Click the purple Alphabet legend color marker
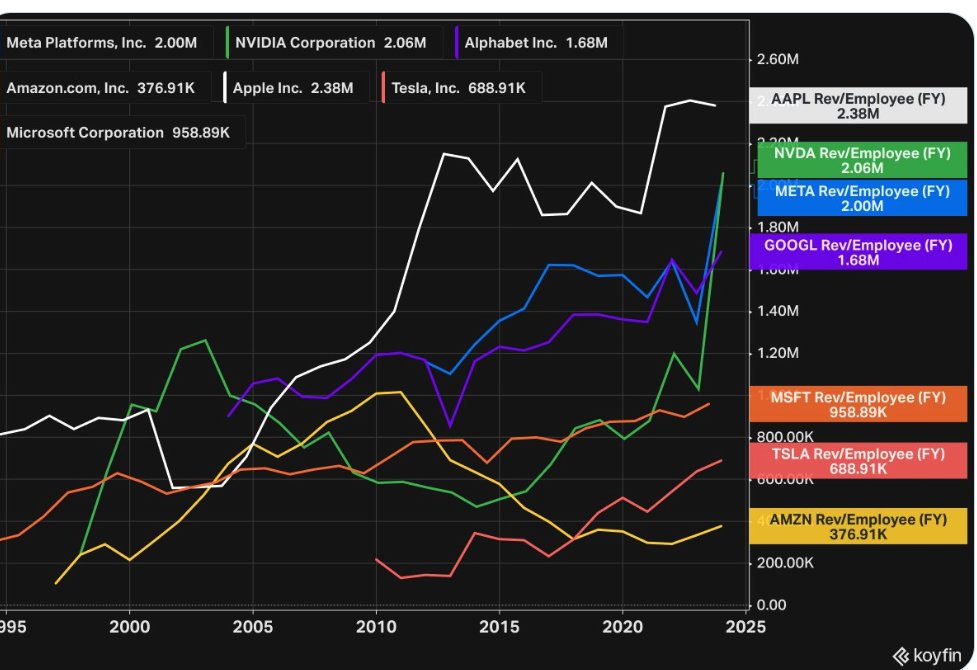Screen dimensions: 977x670 coord(459,43)
